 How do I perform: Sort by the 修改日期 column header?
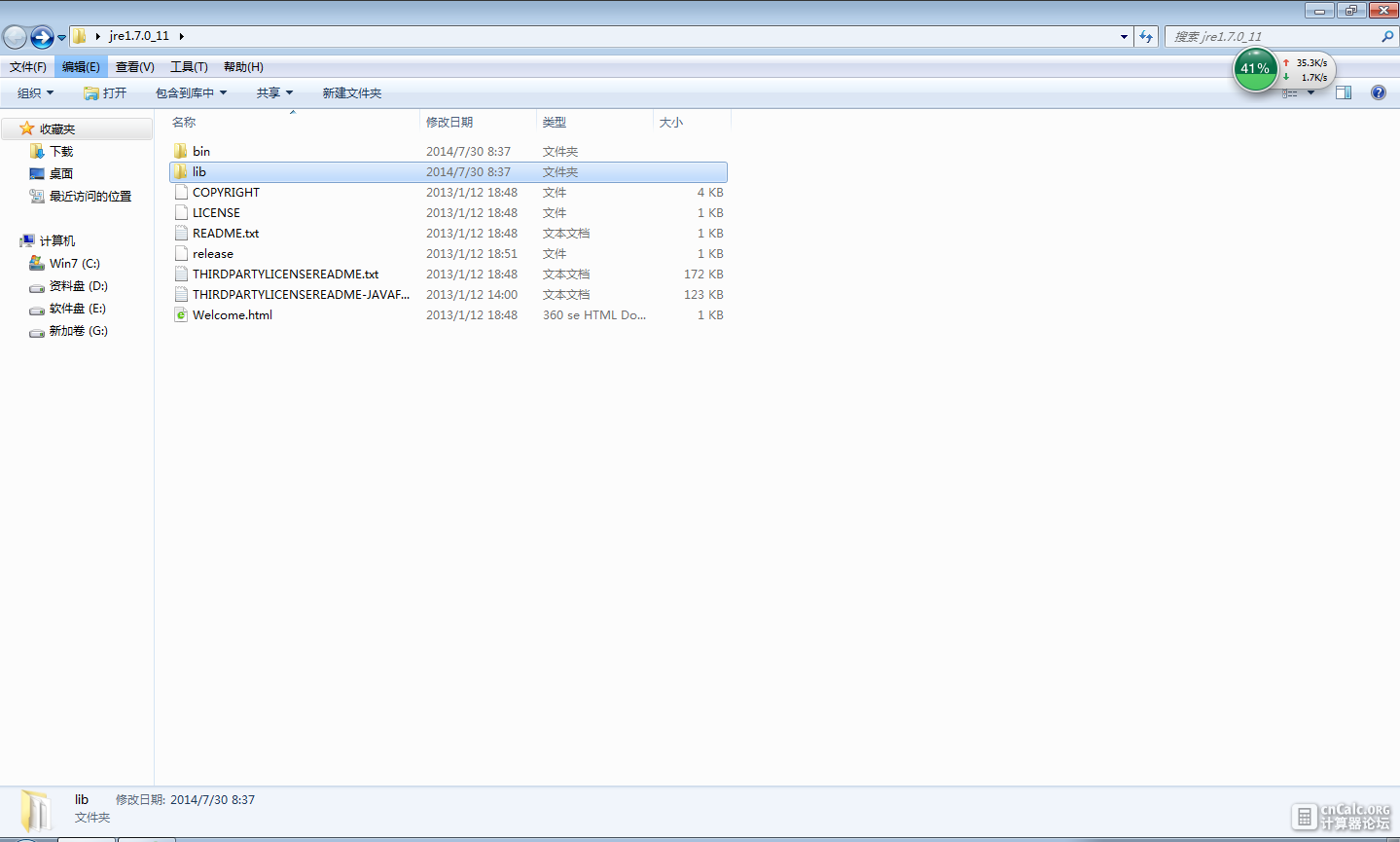click(478, 123)
